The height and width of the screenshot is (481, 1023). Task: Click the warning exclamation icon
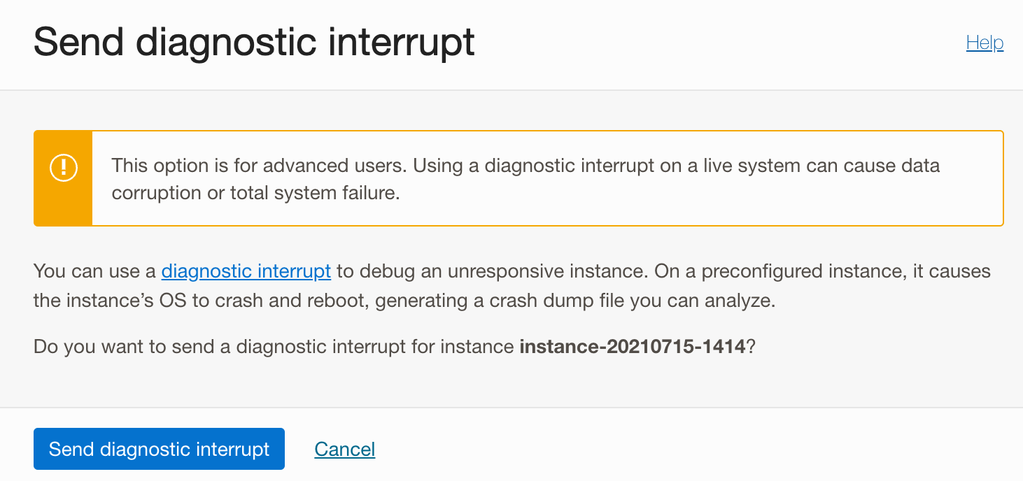(63, 167)
